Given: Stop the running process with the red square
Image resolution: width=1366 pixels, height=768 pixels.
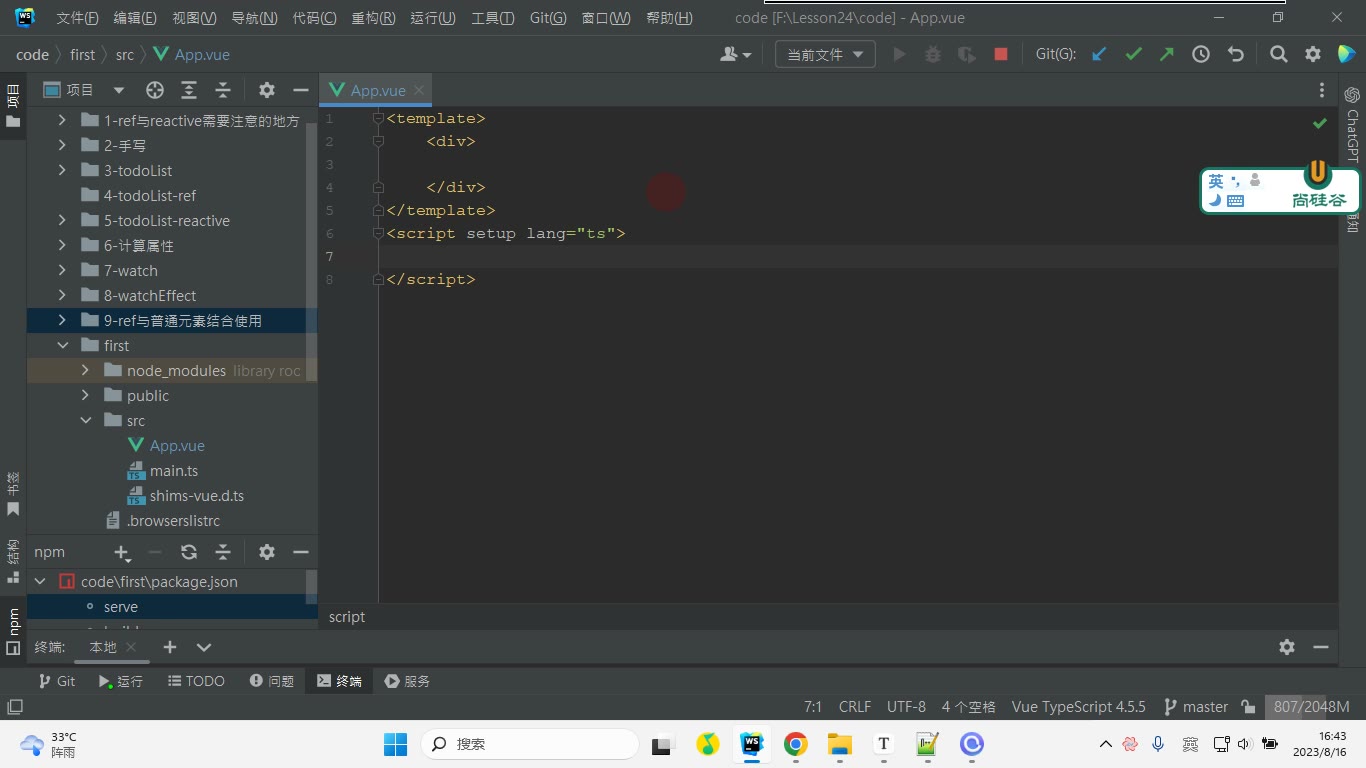Looking at the screenshot, I should pos(1000,55).
